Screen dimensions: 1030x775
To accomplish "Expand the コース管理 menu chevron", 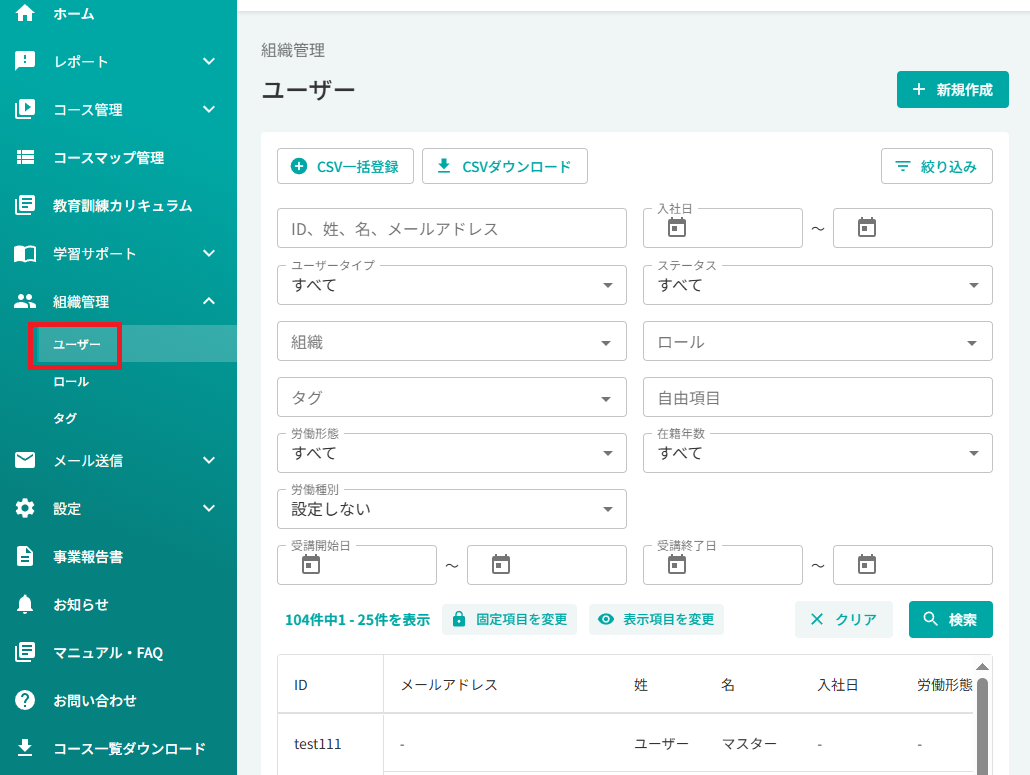I will click(x=209, y=109).
